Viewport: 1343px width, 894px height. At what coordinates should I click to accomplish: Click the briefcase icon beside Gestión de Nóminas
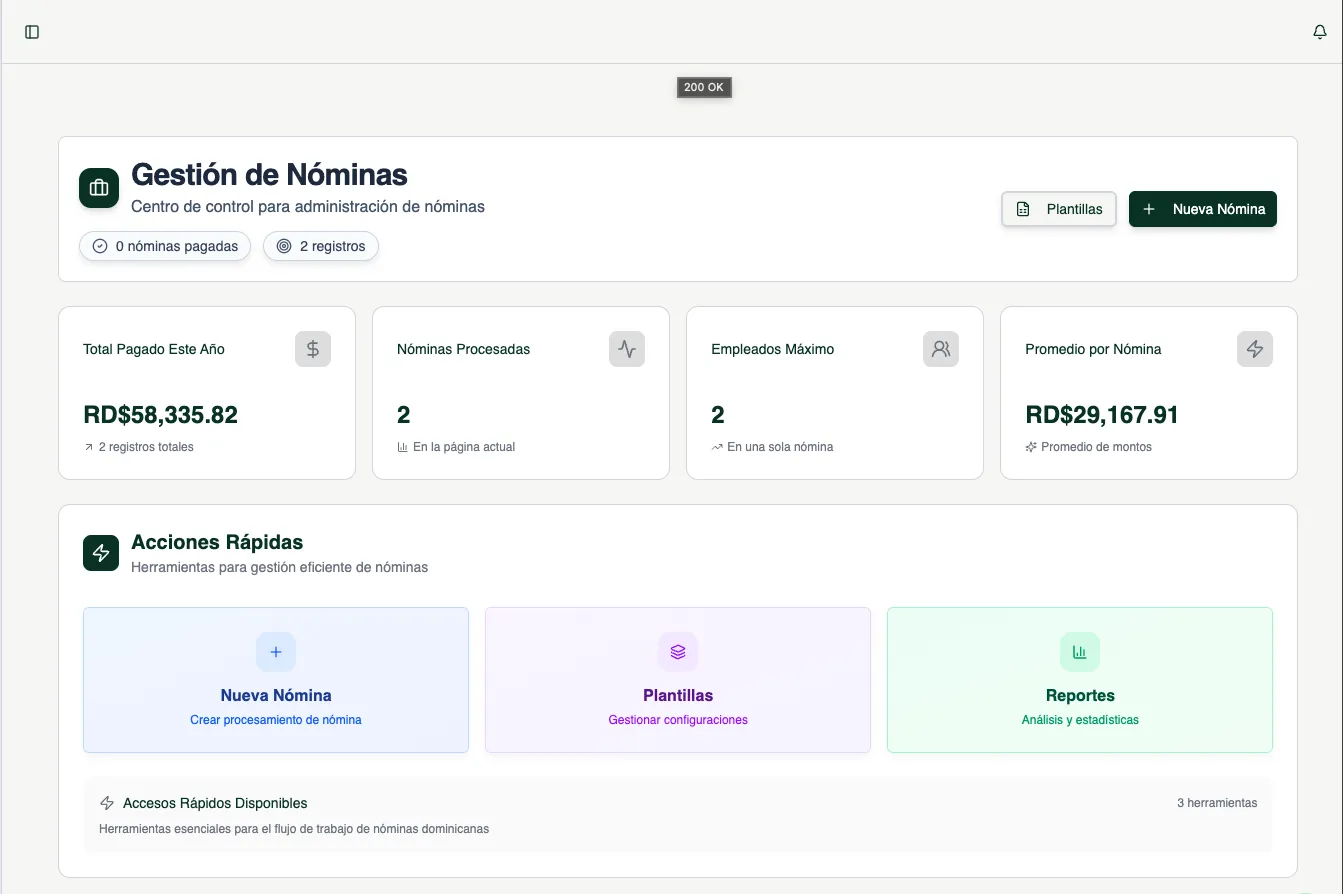tap(99, 188)
